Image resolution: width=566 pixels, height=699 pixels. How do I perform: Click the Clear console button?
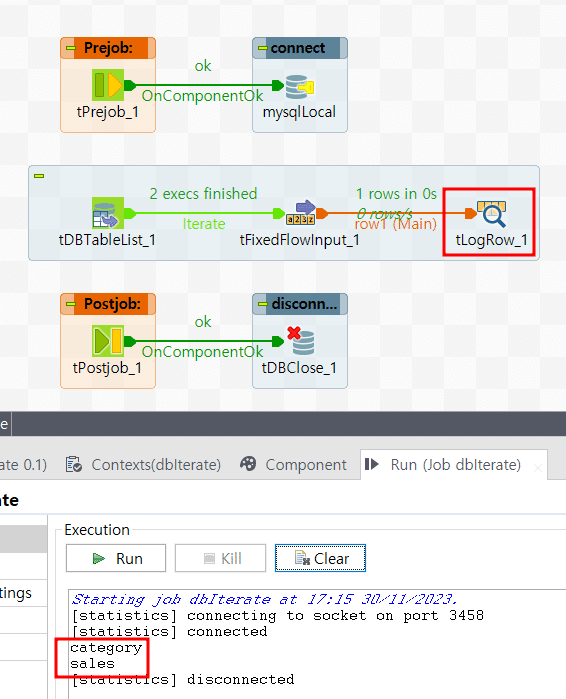[320, 558]
